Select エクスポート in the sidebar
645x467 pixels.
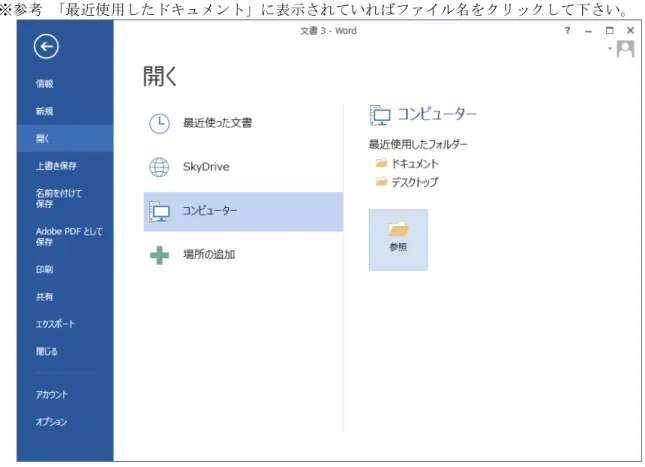[x=55, y=324]
